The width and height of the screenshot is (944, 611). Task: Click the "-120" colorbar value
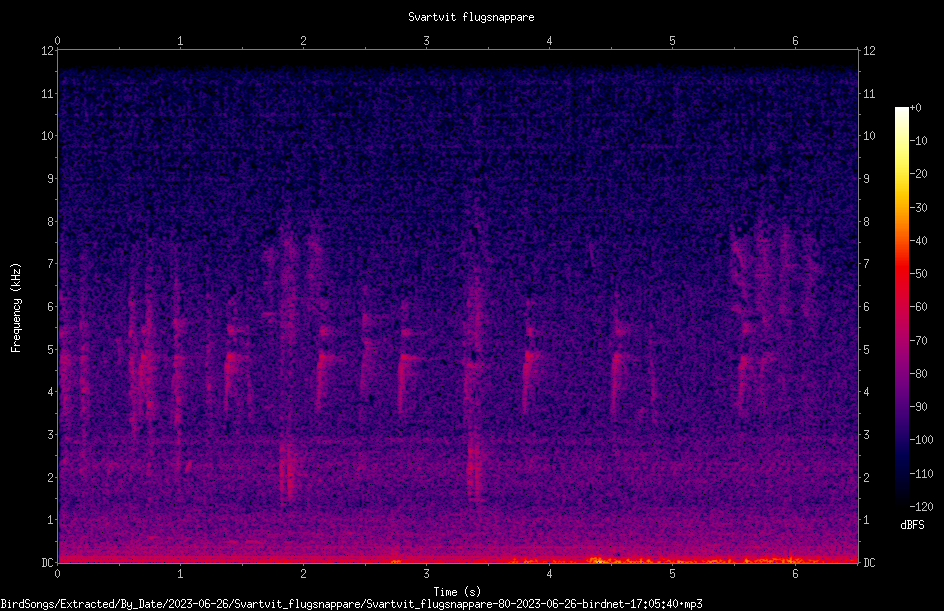(x=921, y=506)
